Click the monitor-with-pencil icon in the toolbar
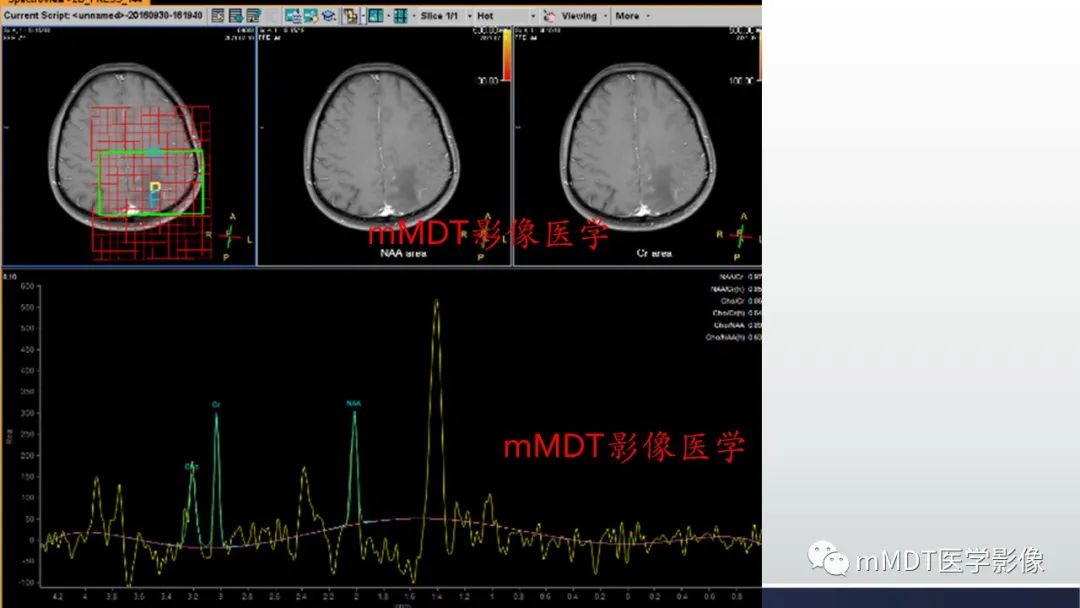This screenshot has width=1080, height=608. 311,16
